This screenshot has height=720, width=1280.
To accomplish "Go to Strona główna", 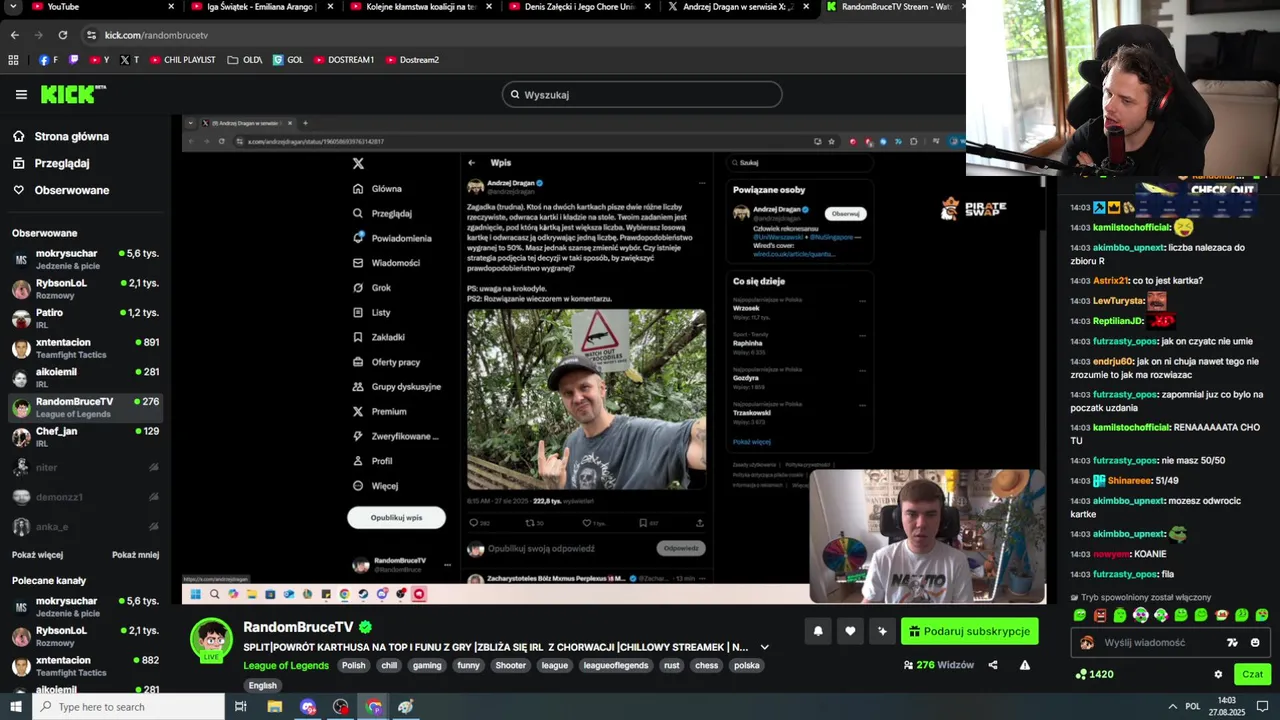I will coord(61,136).
